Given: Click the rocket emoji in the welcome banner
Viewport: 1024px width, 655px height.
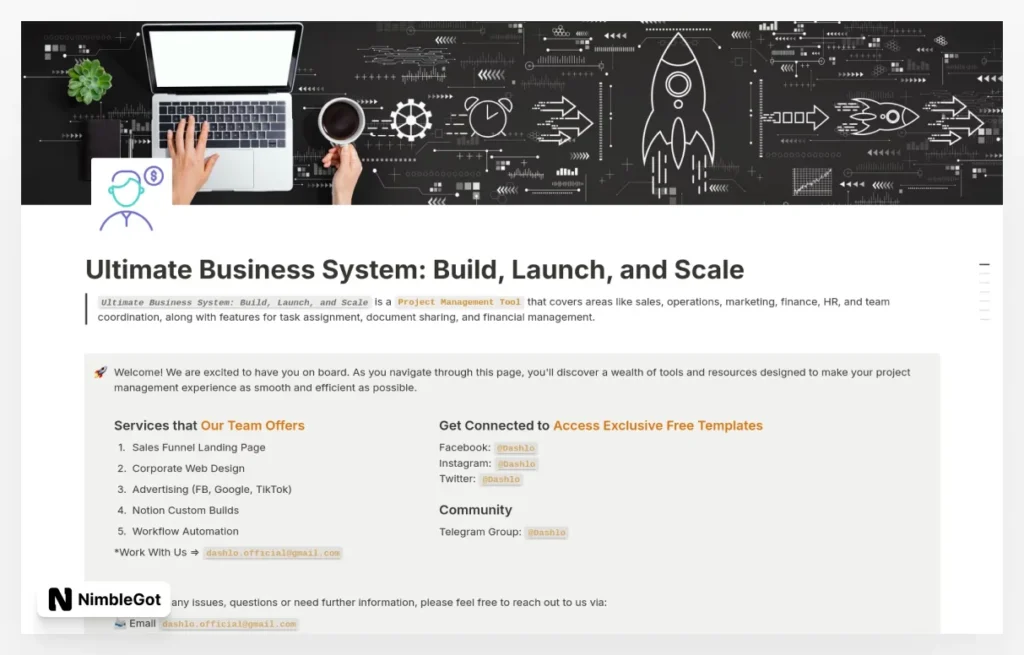Looking at the screenshot, I should [99, 371].
